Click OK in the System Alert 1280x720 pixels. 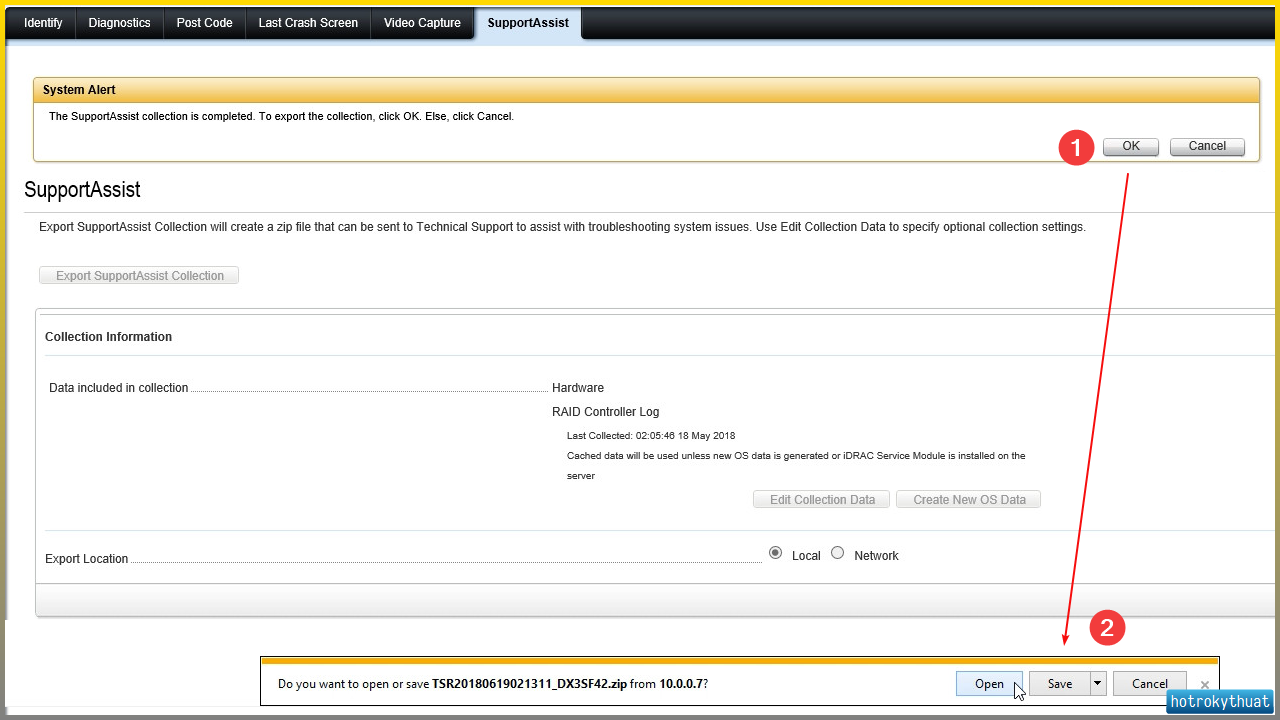(1131, 146)
